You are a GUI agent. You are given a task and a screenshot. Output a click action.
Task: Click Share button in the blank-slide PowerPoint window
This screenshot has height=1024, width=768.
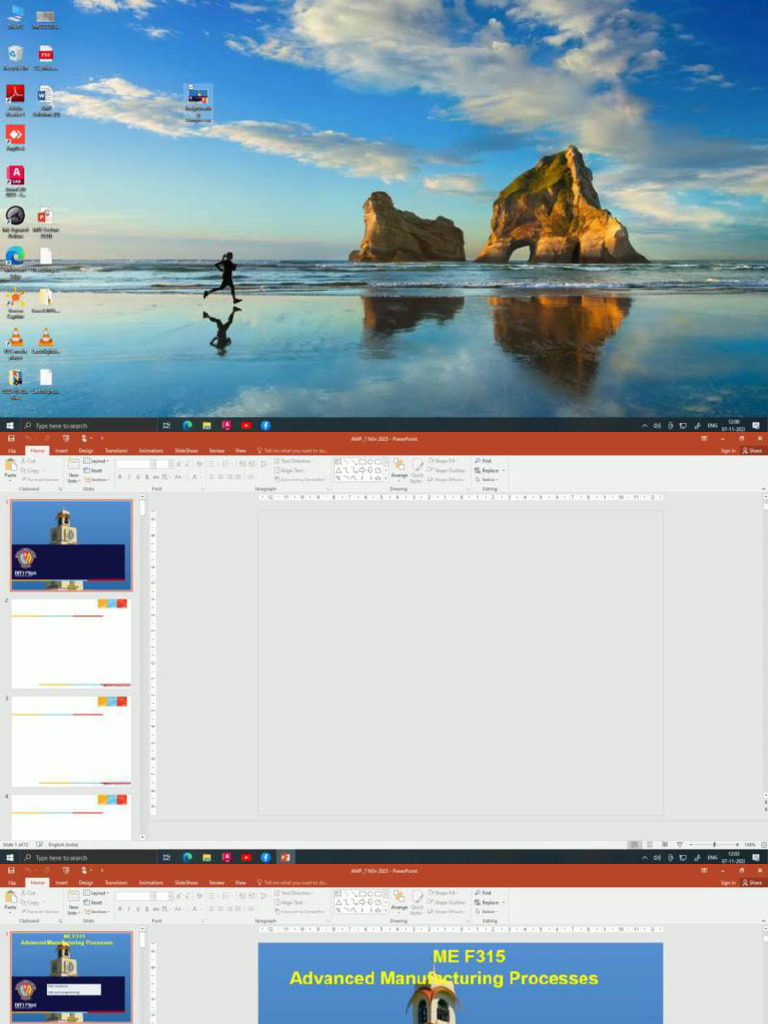pyautogui.click(x=754, y=450)
